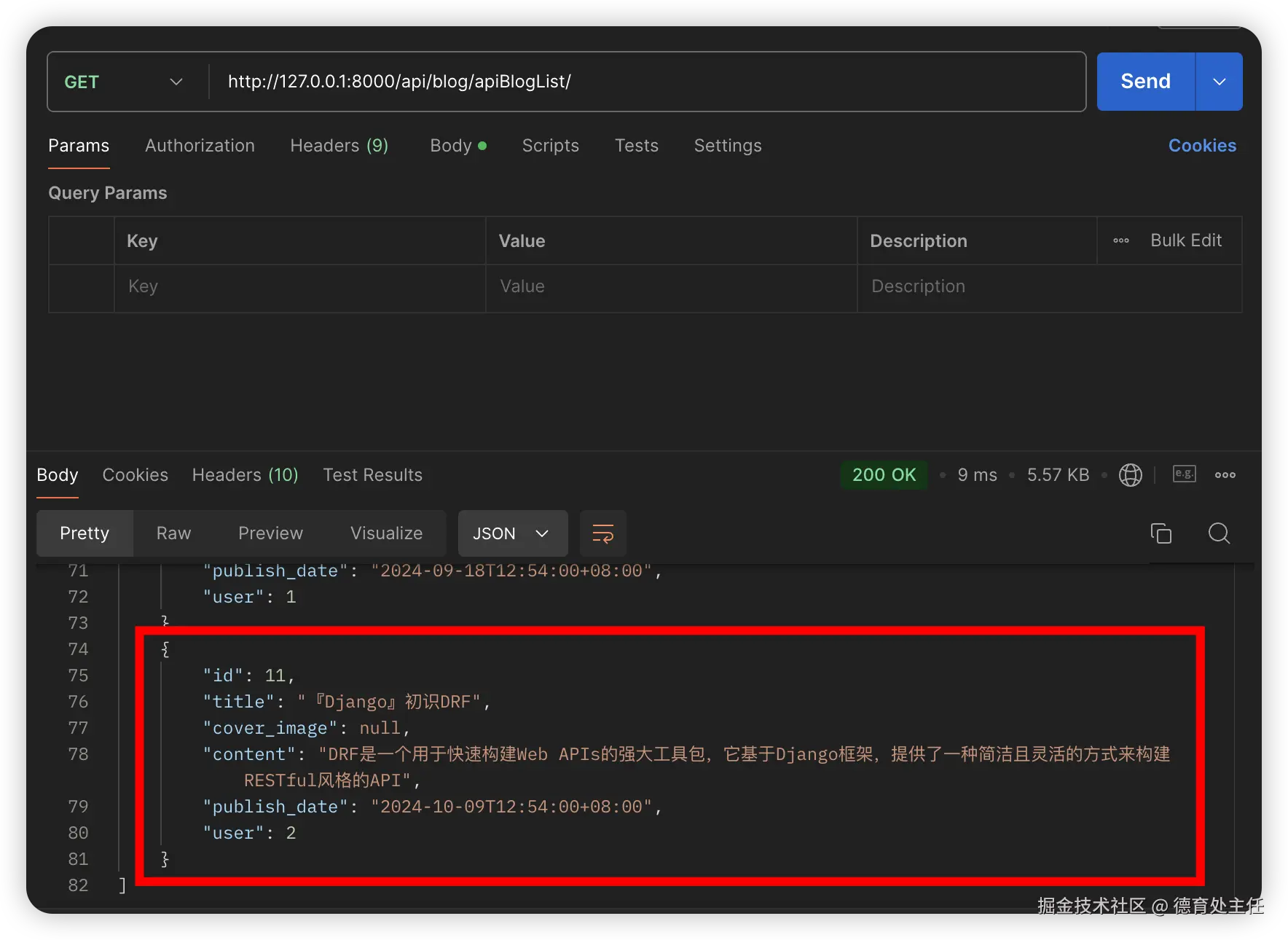Open the request Headers (9) tab

coord(339,146)
